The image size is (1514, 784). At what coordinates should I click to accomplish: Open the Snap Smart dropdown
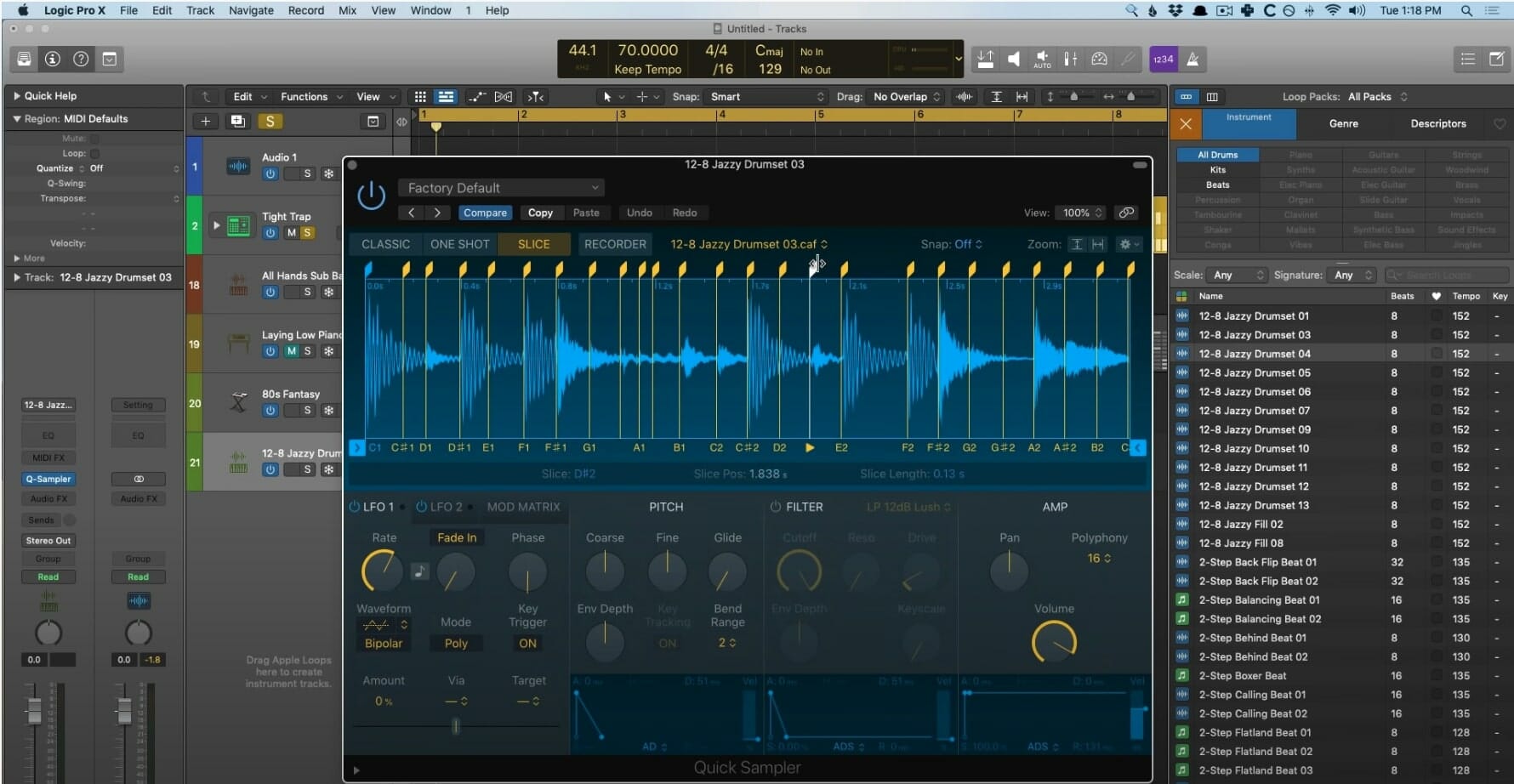[x=767, y=97]
